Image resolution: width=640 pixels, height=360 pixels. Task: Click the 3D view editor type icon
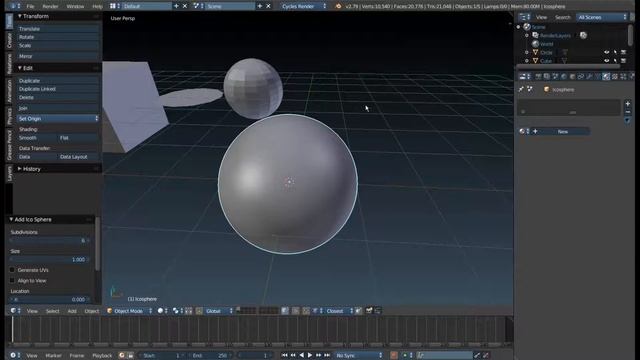13,311
